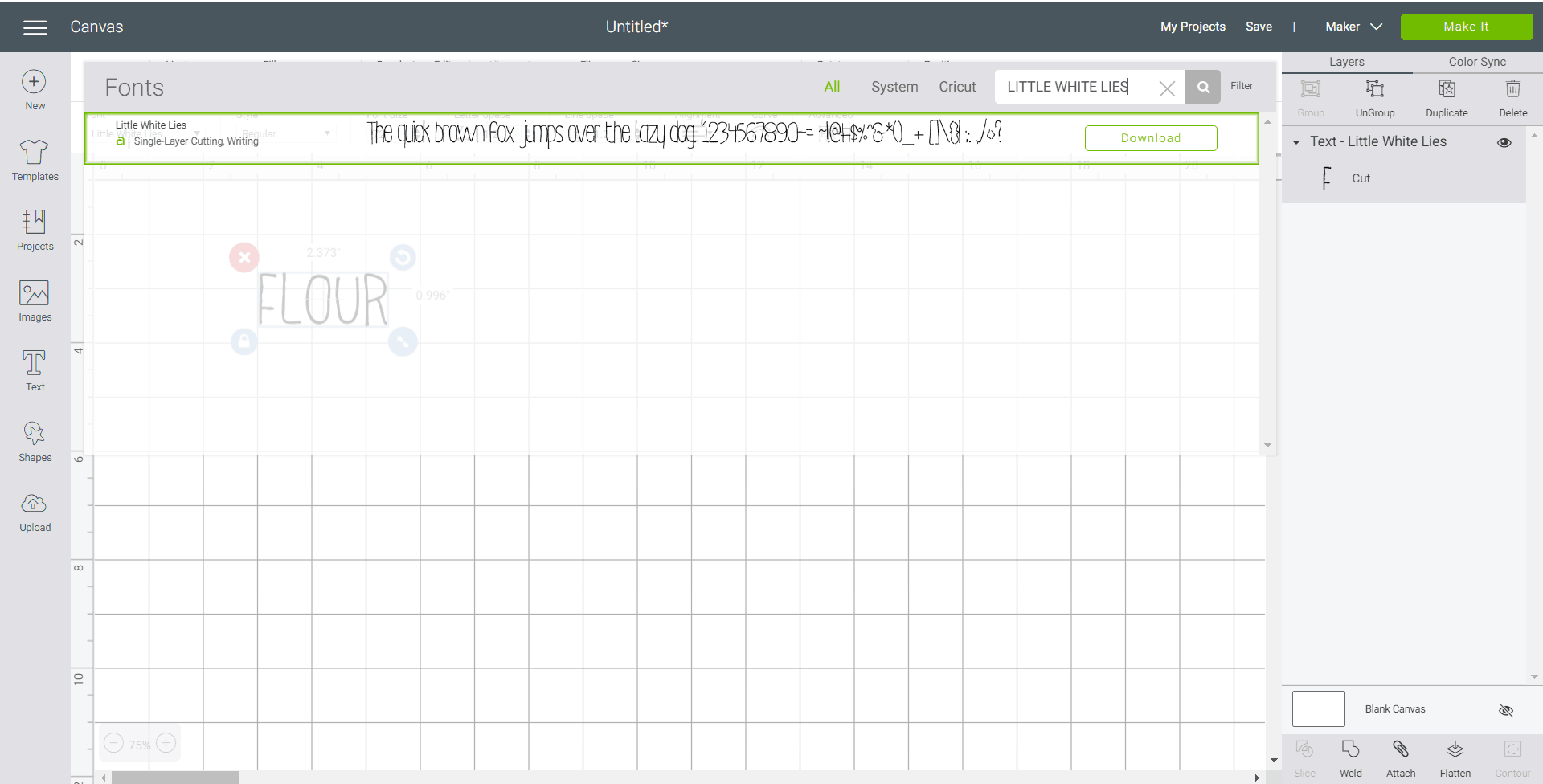
Task: Switch to the Layers tab
Action: 1347,62
